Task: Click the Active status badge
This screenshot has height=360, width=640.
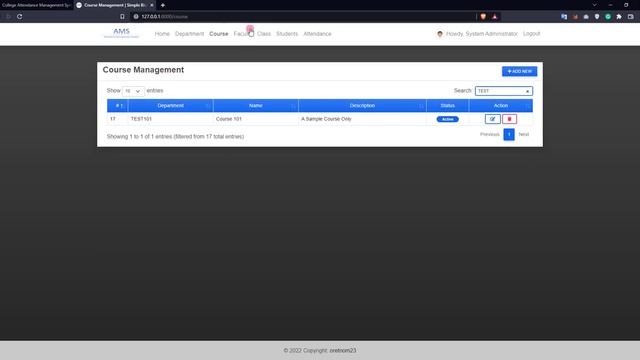Action: pos(447,119)
